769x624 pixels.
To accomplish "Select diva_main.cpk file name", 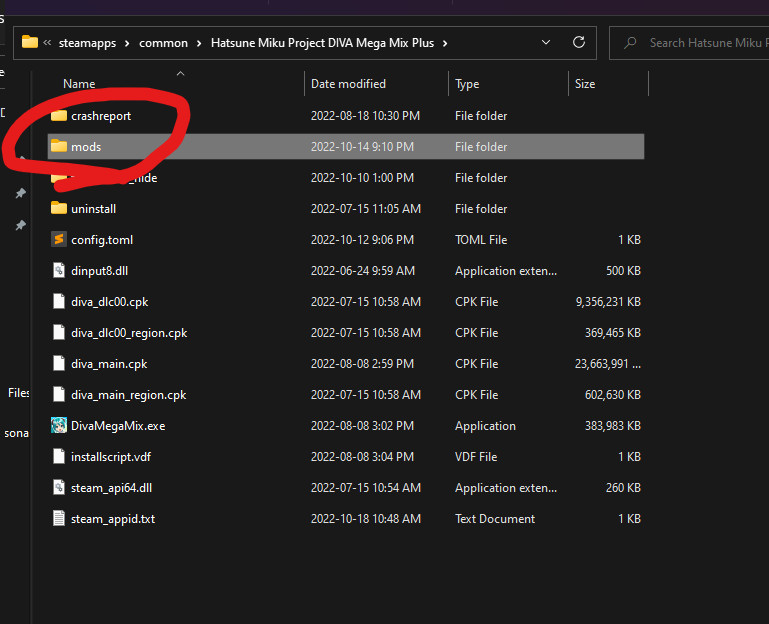I will click(109, 364).
